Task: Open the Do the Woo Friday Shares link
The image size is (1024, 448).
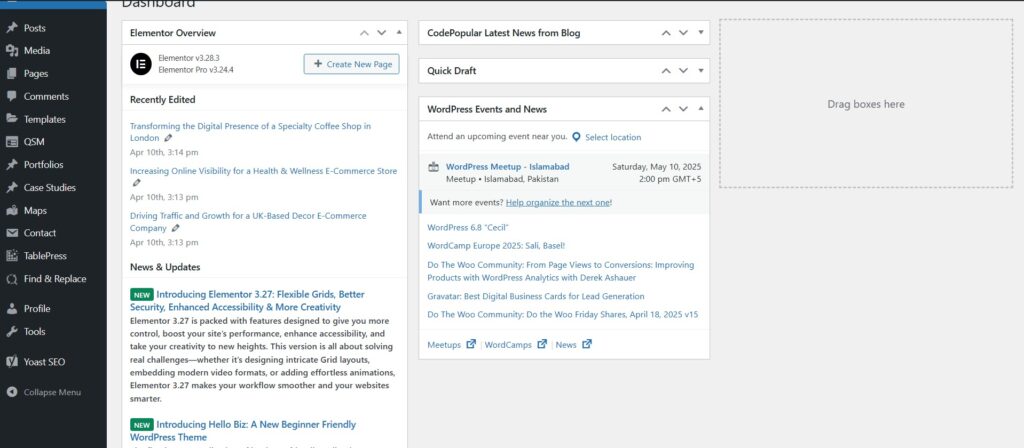Action: coord(562,315)
